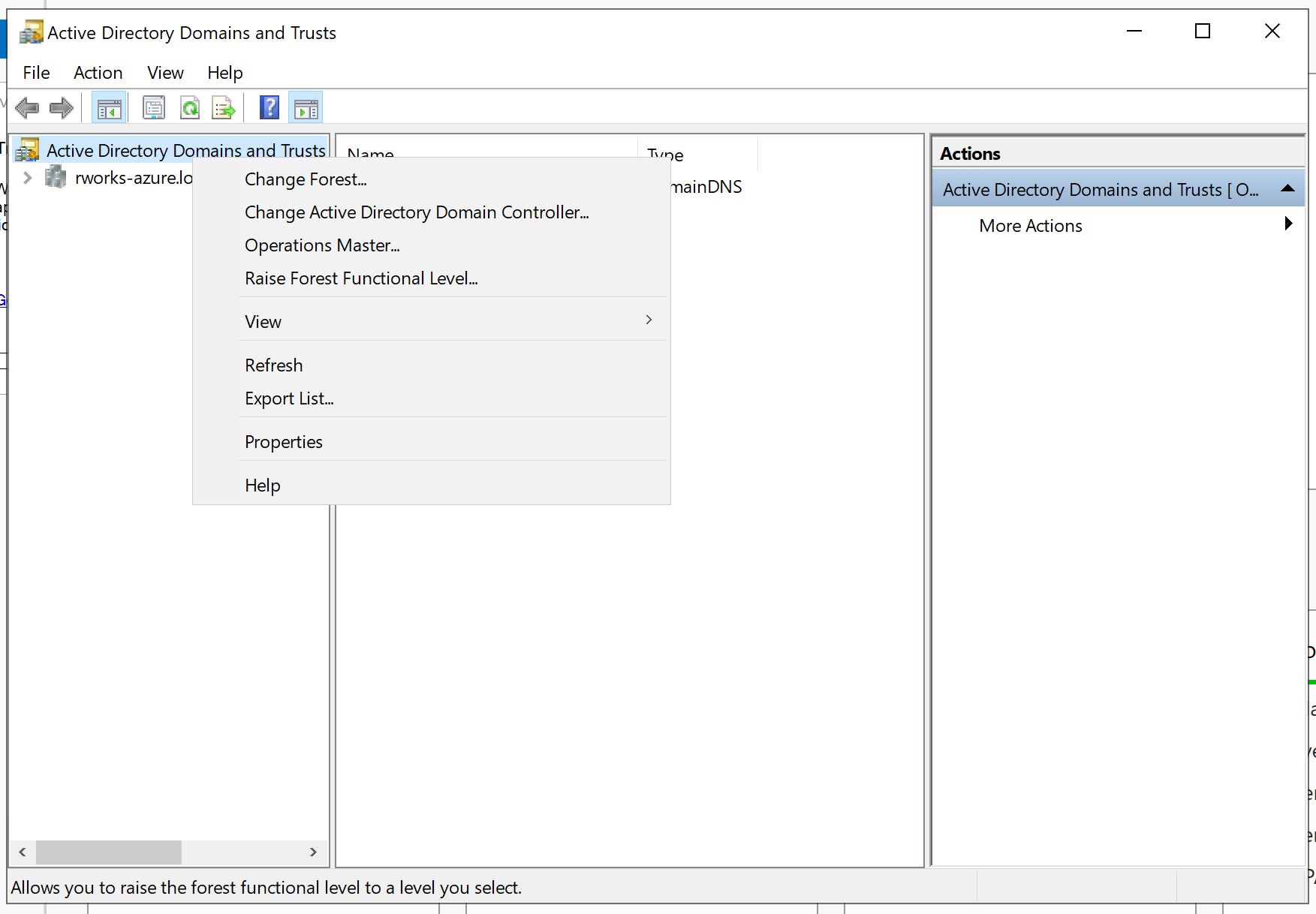Click More Actions in the Actions pane
Screen dimensions: 1316x914
coord(1030,226)
